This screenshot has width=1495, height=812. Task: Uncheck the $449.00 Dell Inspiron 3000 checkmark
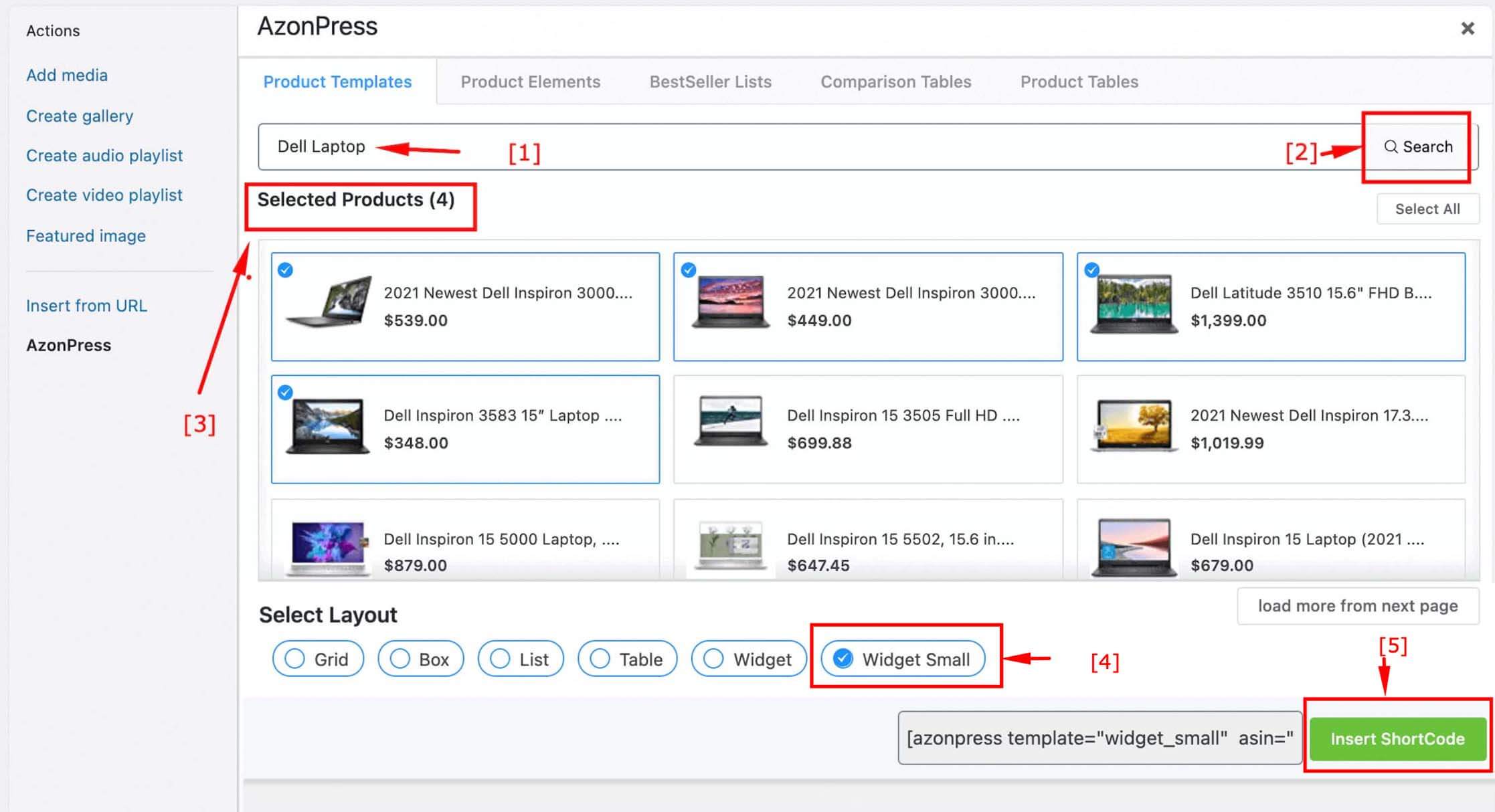[688, 270]
